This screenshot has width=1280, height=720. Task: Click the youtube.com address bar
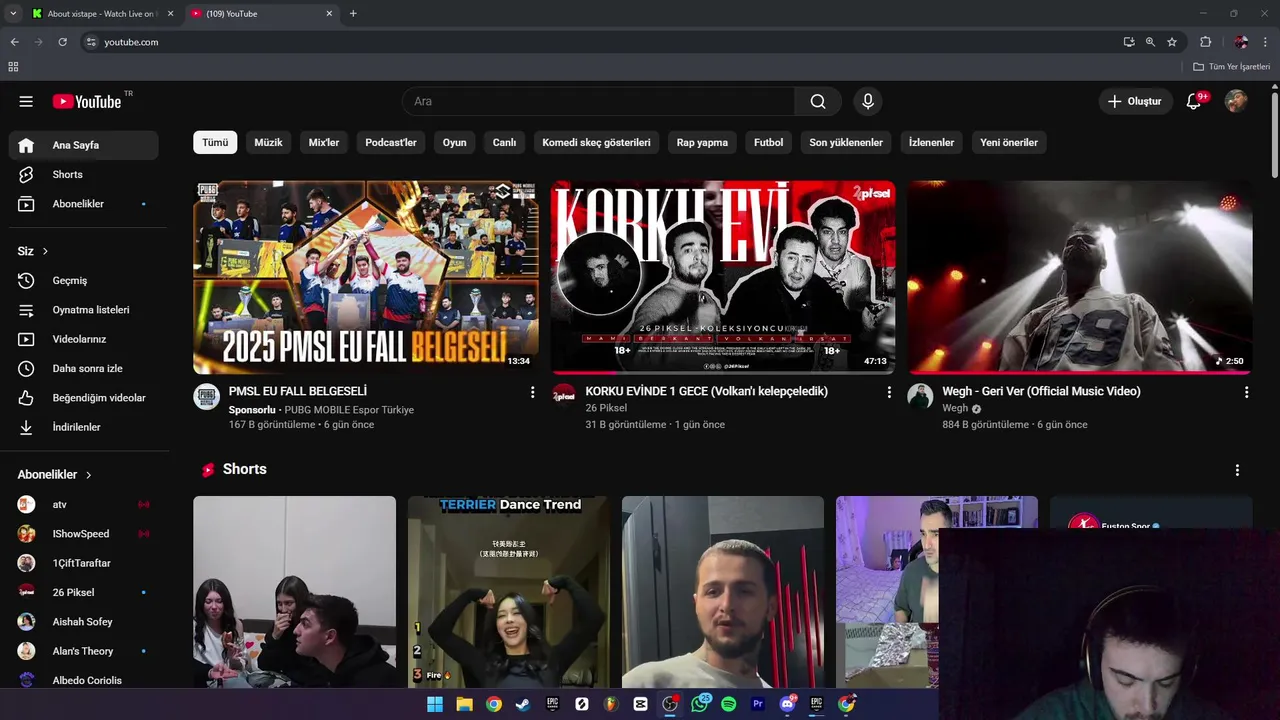(599, 42)
